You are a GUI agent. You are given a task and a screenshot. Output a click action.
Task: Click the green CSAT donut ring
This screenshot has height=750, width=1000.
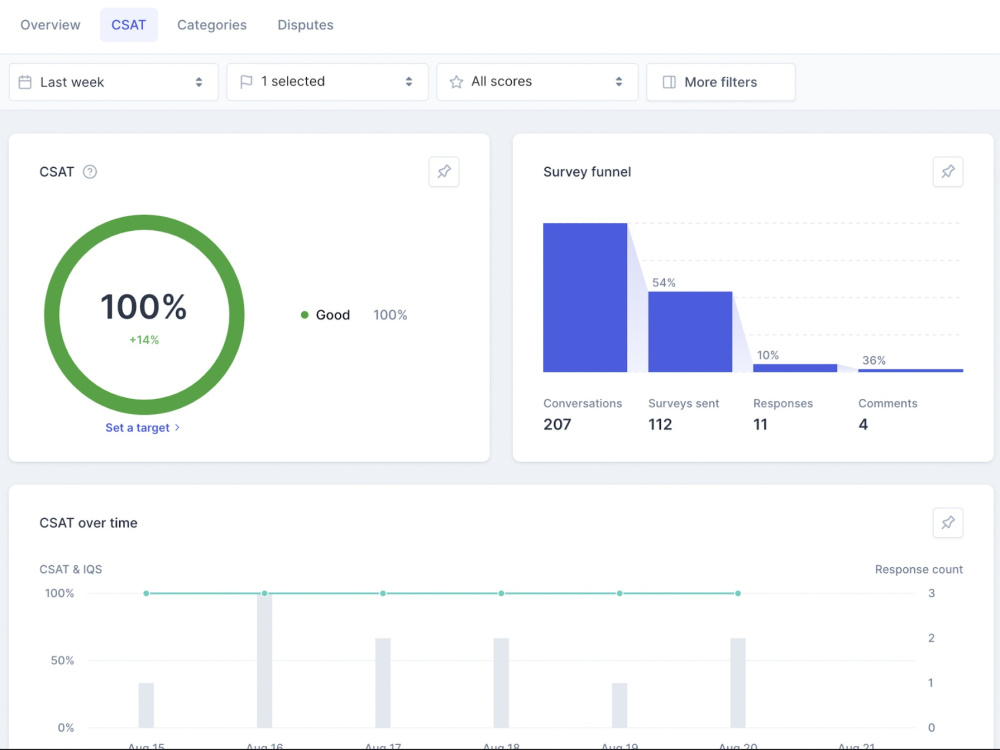click(x=144, y=222)
